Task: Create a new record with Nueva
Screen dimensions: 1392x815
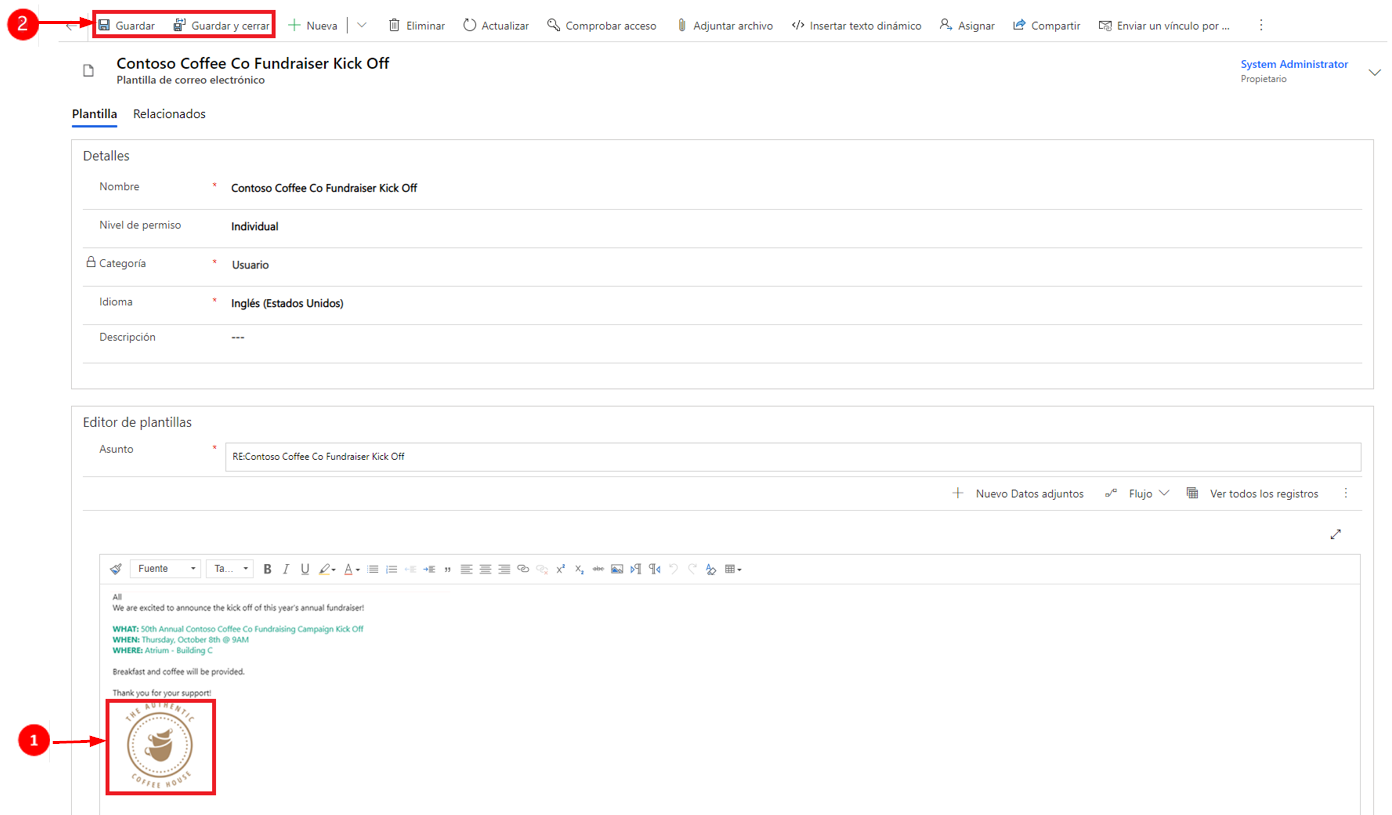Action: 313,25
